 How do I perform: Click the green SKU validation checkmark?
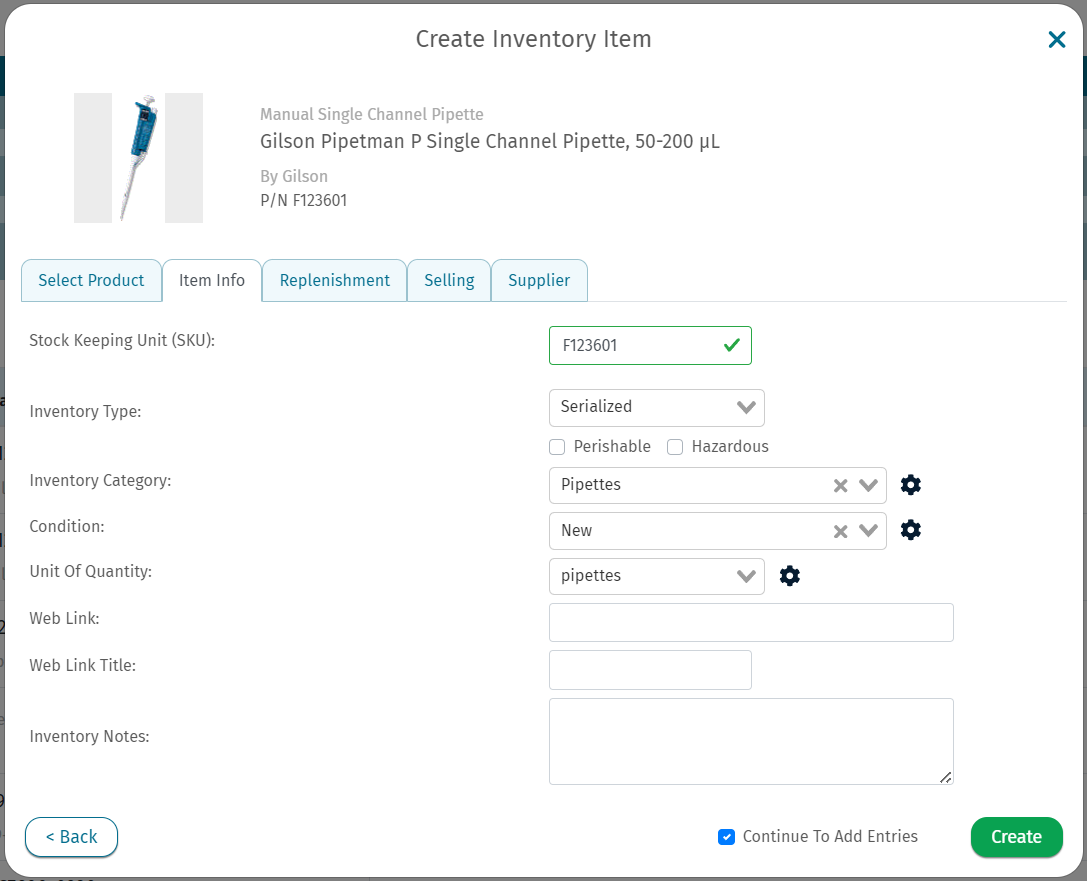tap(732, 344)
